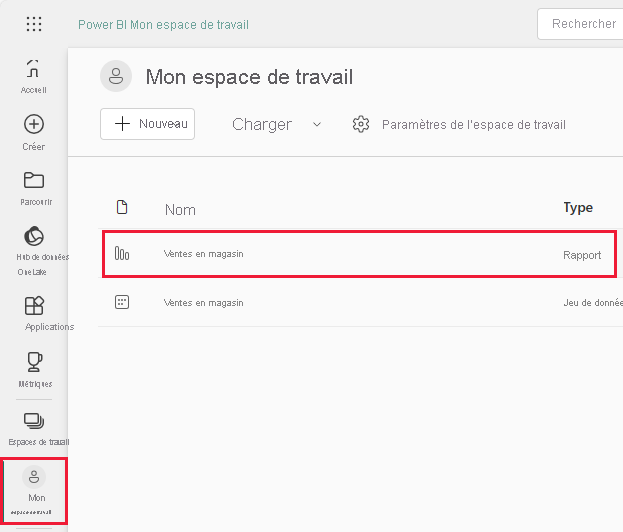Click the Mon espace de travail heading
623x532 pixels.
pyautogui.click(x=250, y=77)
